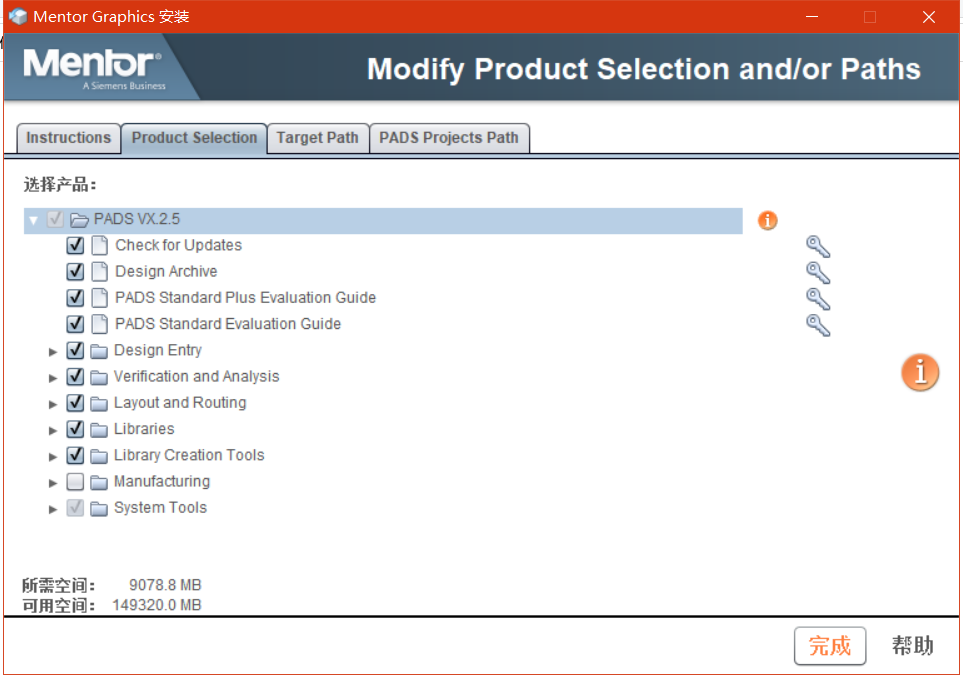The height and width of the screenshot is (678, 963).
Task: Select the Check for Updates label
Action: pyautogui.click(x=178, y=245)
